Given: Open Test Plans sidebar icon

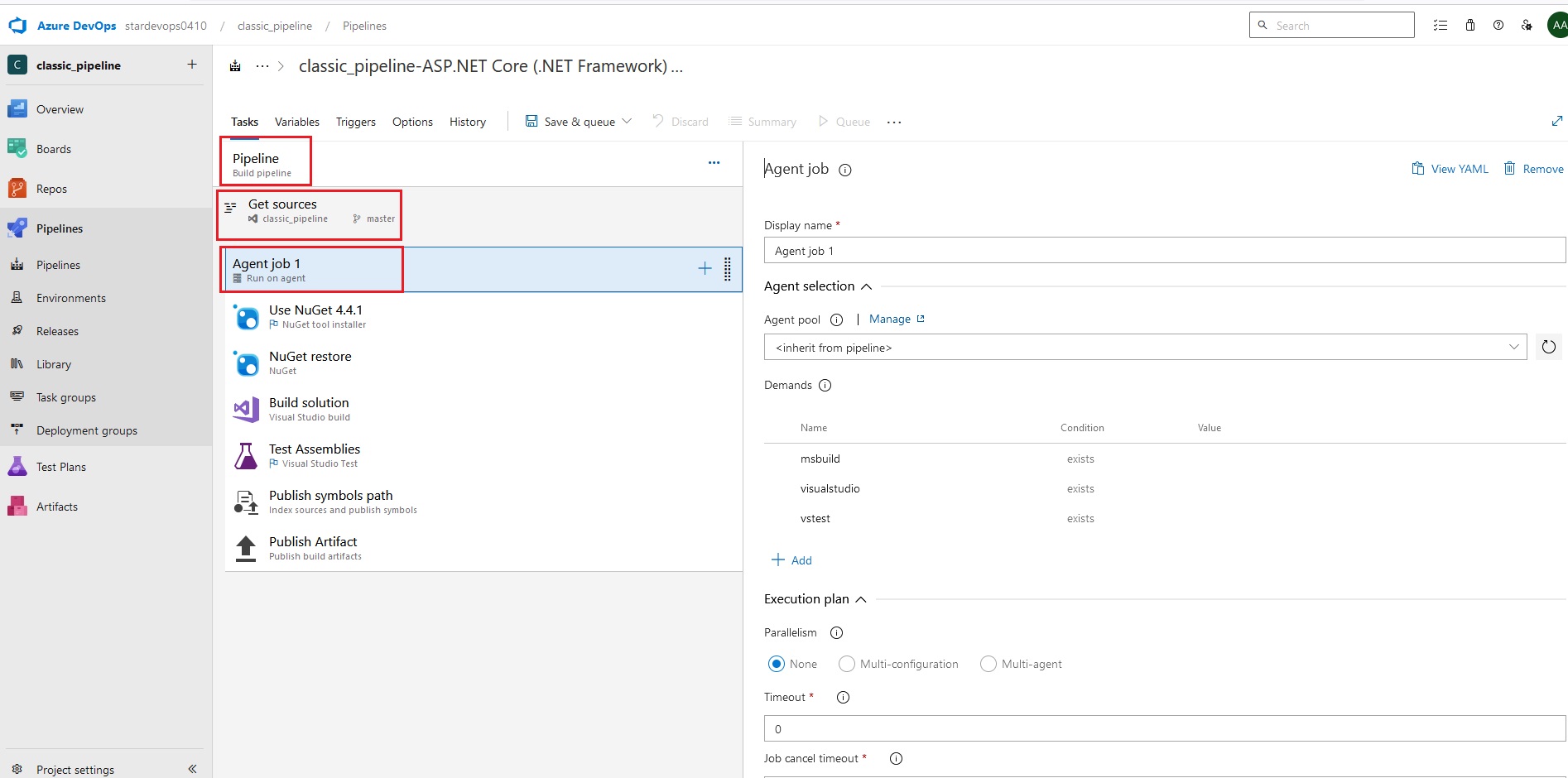Looking at the screenshot, I should click(17, 467).
